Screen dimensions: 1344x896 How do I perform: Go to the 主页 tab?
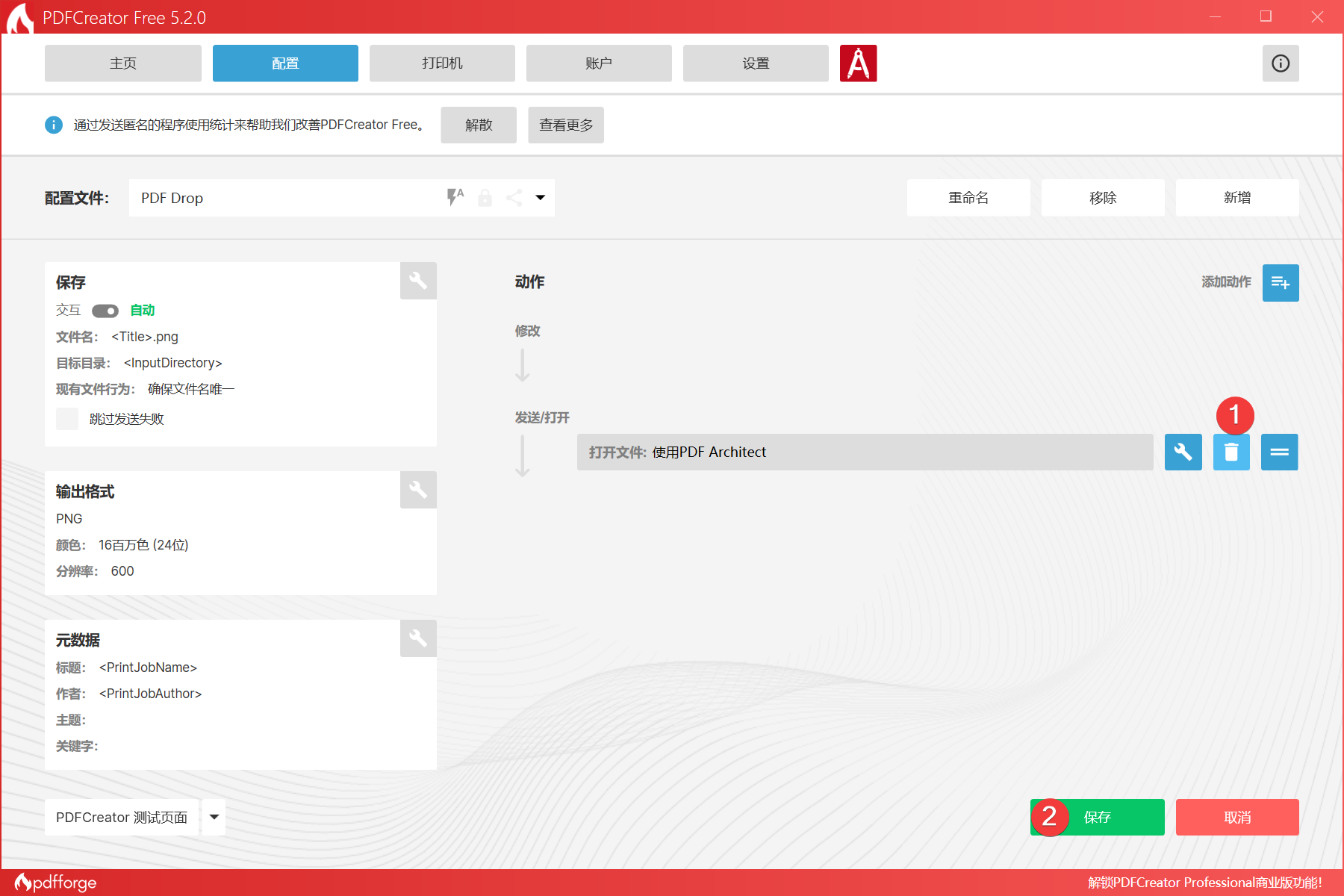123,63
